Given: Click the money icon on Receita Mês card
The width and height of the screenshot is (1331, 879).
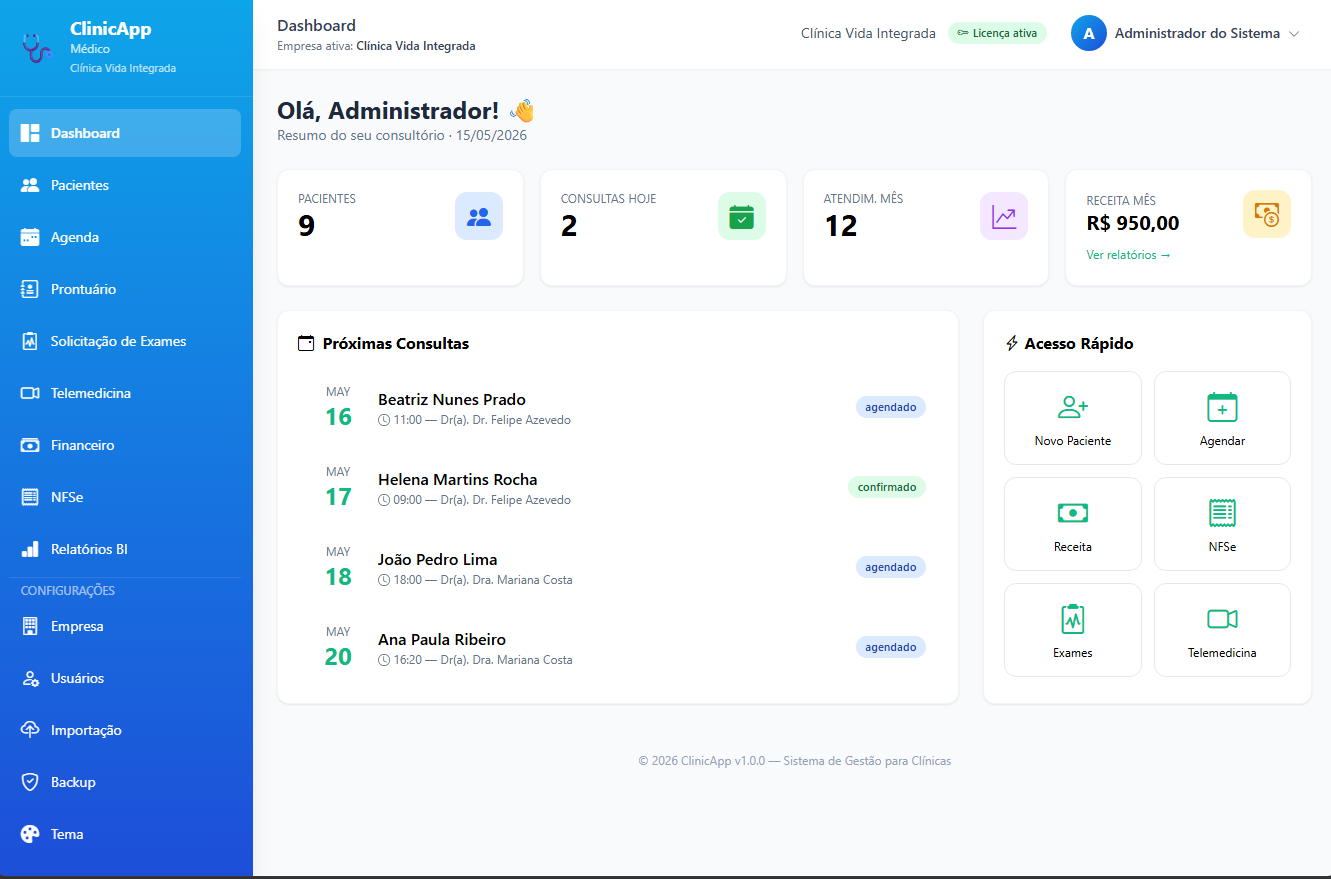Looking at the screenshot, I should (x=1267, y=214).
